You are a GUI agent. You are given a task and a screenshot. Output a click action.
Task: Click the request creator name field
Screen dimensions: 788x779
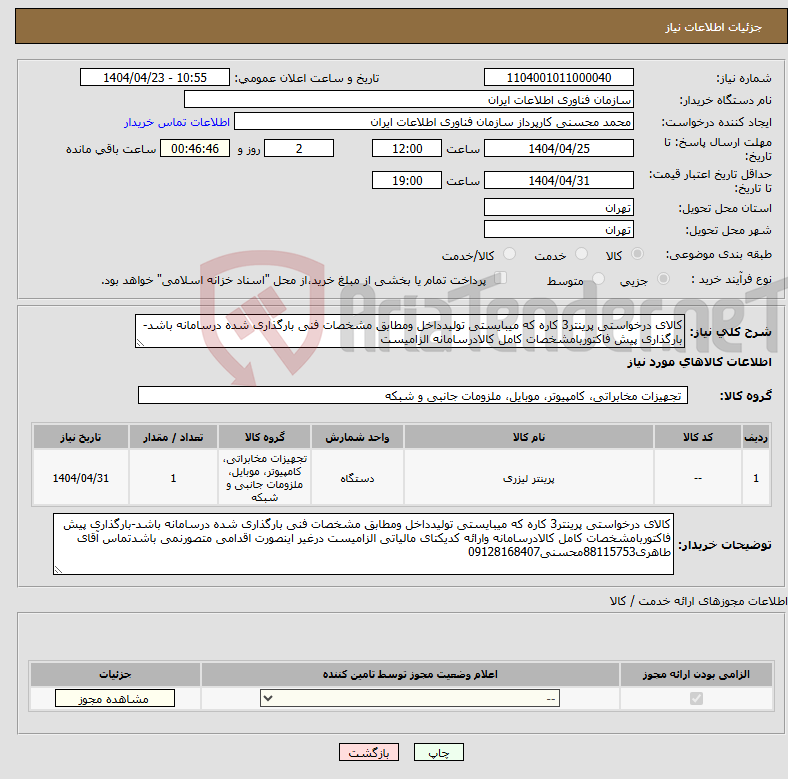point(434,122)
